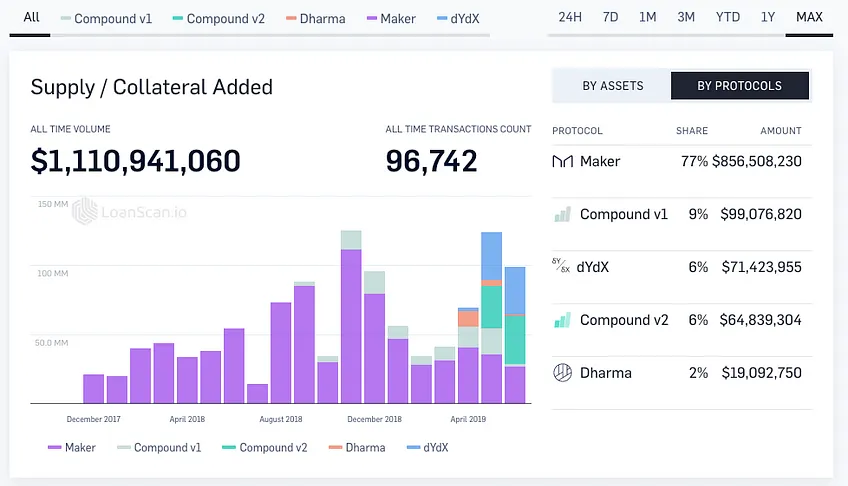The image size is (848, 486).
Task: Filter by Maker in top tabs
Action: click(391, 19)
